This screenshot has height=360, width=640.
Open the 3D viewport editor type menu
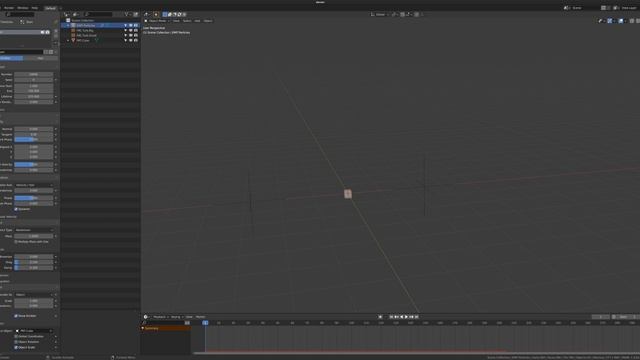[147, 14]
